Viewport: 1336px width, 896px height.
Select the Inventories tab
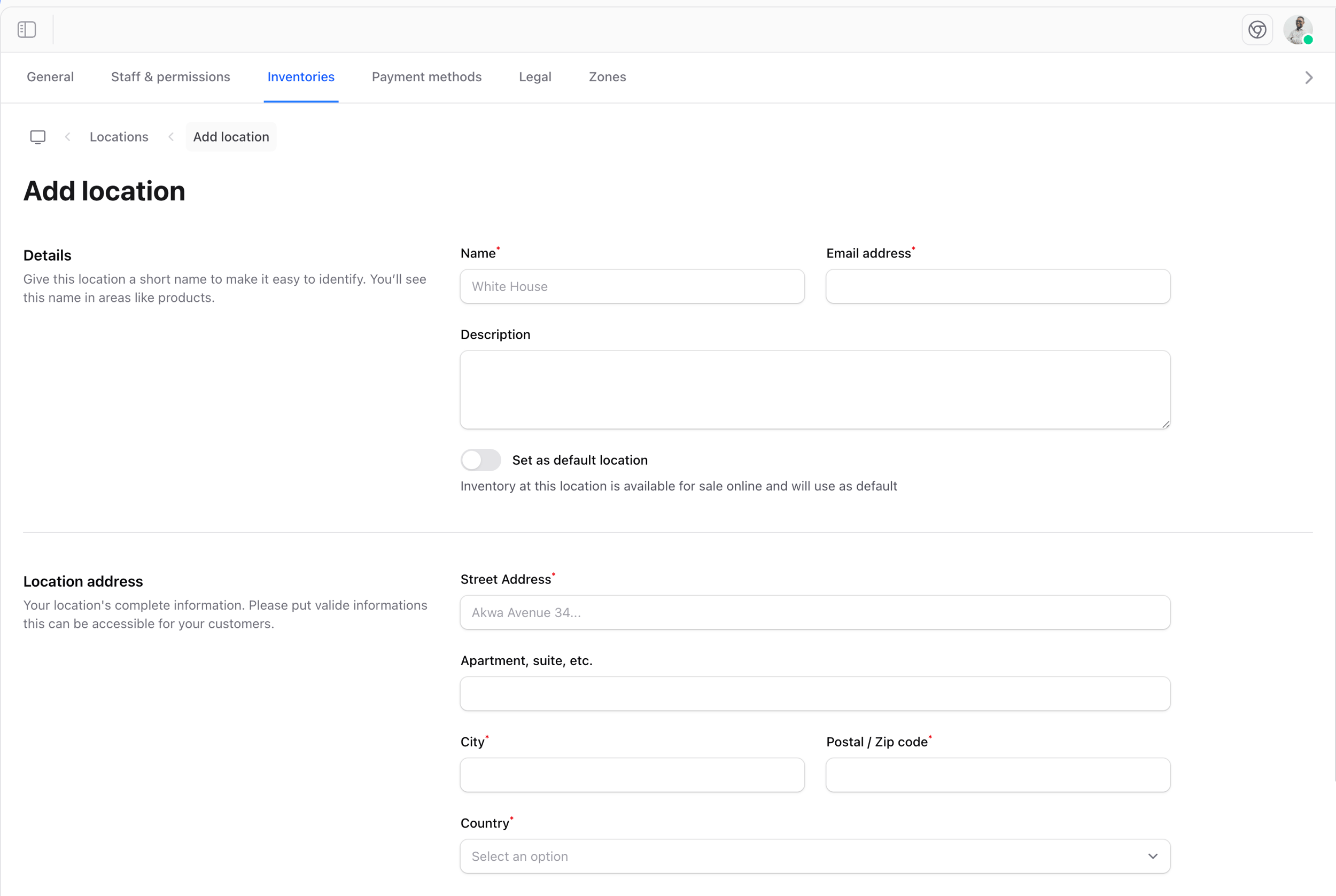click(300, 76)
